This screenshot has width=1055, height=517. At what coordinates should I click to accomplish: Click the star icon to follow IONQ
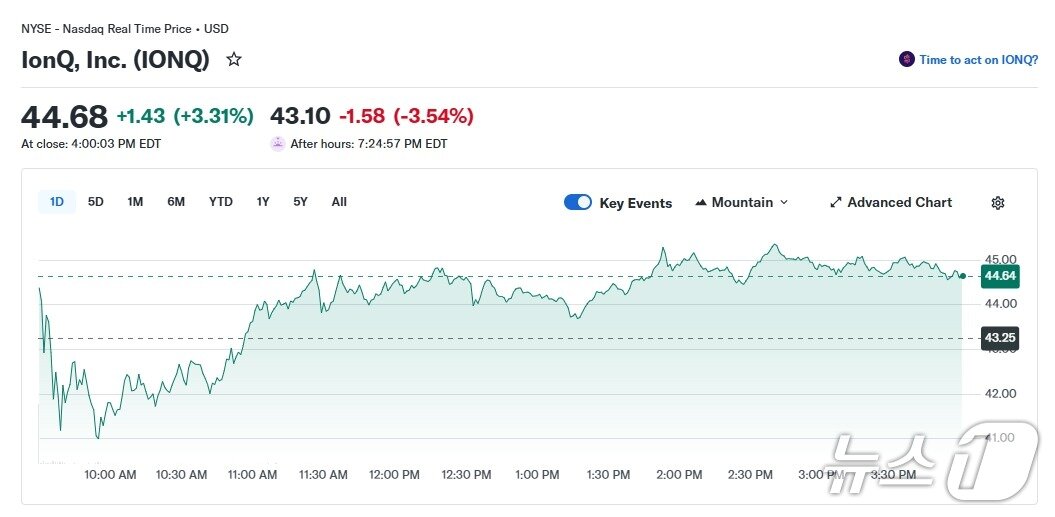click(234, 60)
